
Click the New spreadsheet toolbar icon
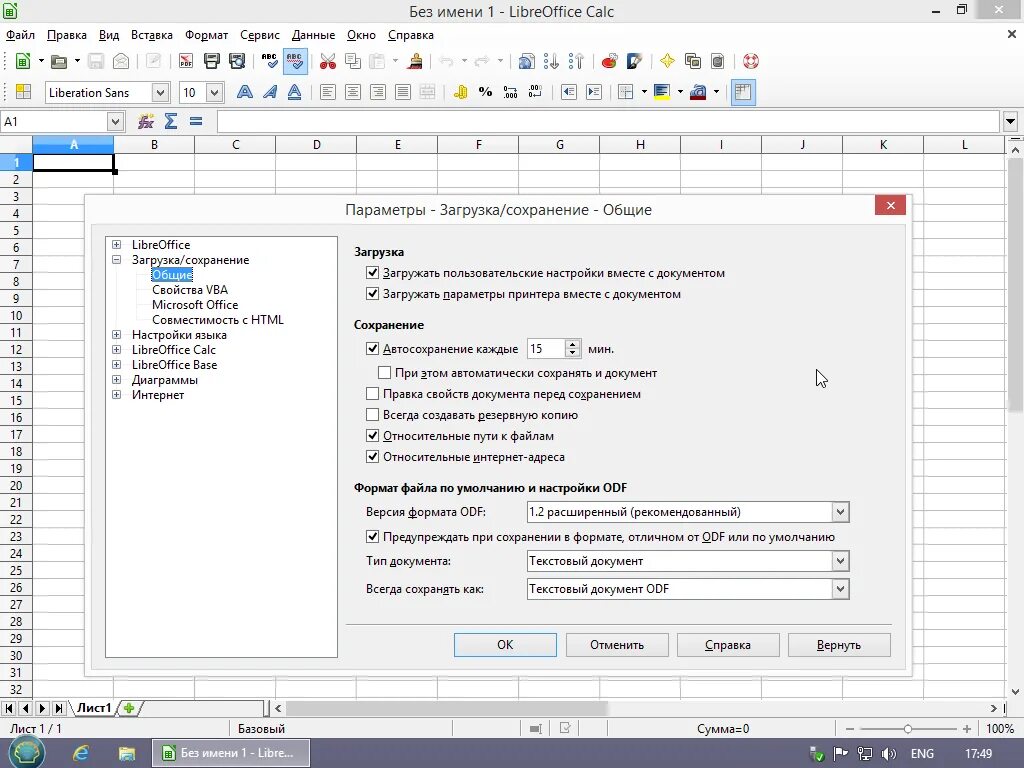[x=23, y=61]
